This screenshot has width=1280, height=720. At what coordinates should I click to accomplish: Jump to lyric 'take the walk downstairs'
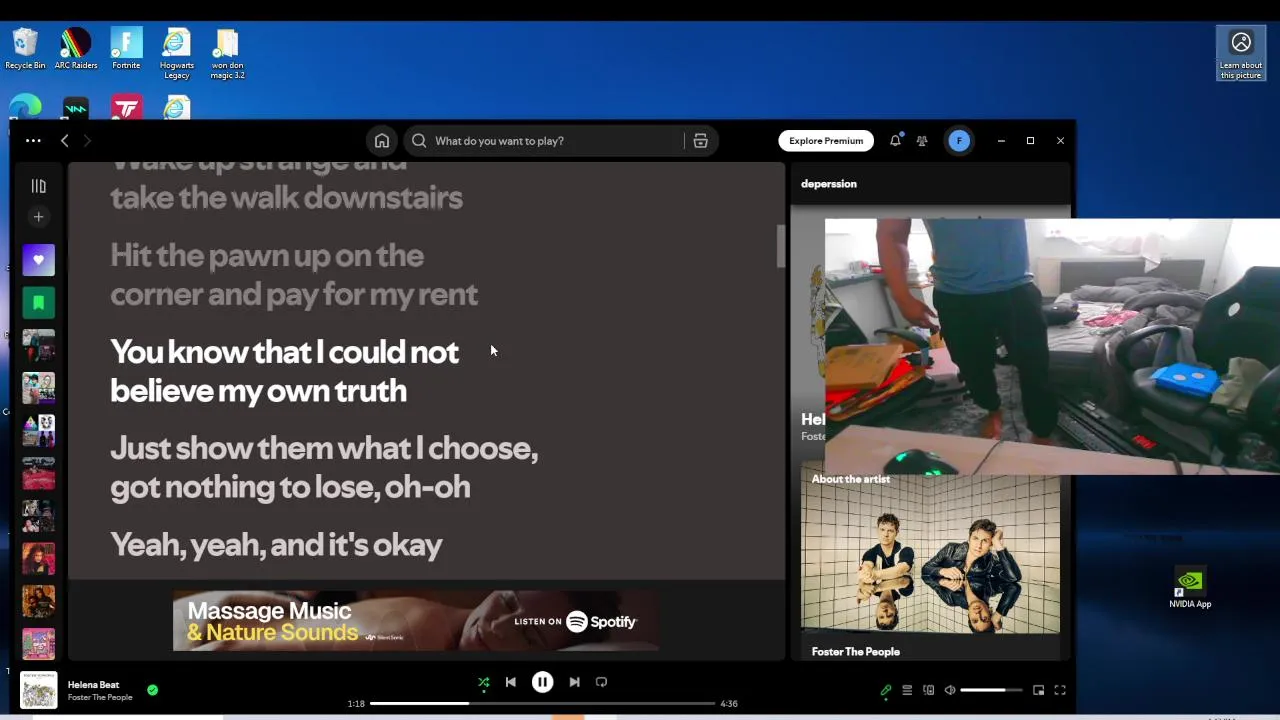286,198
